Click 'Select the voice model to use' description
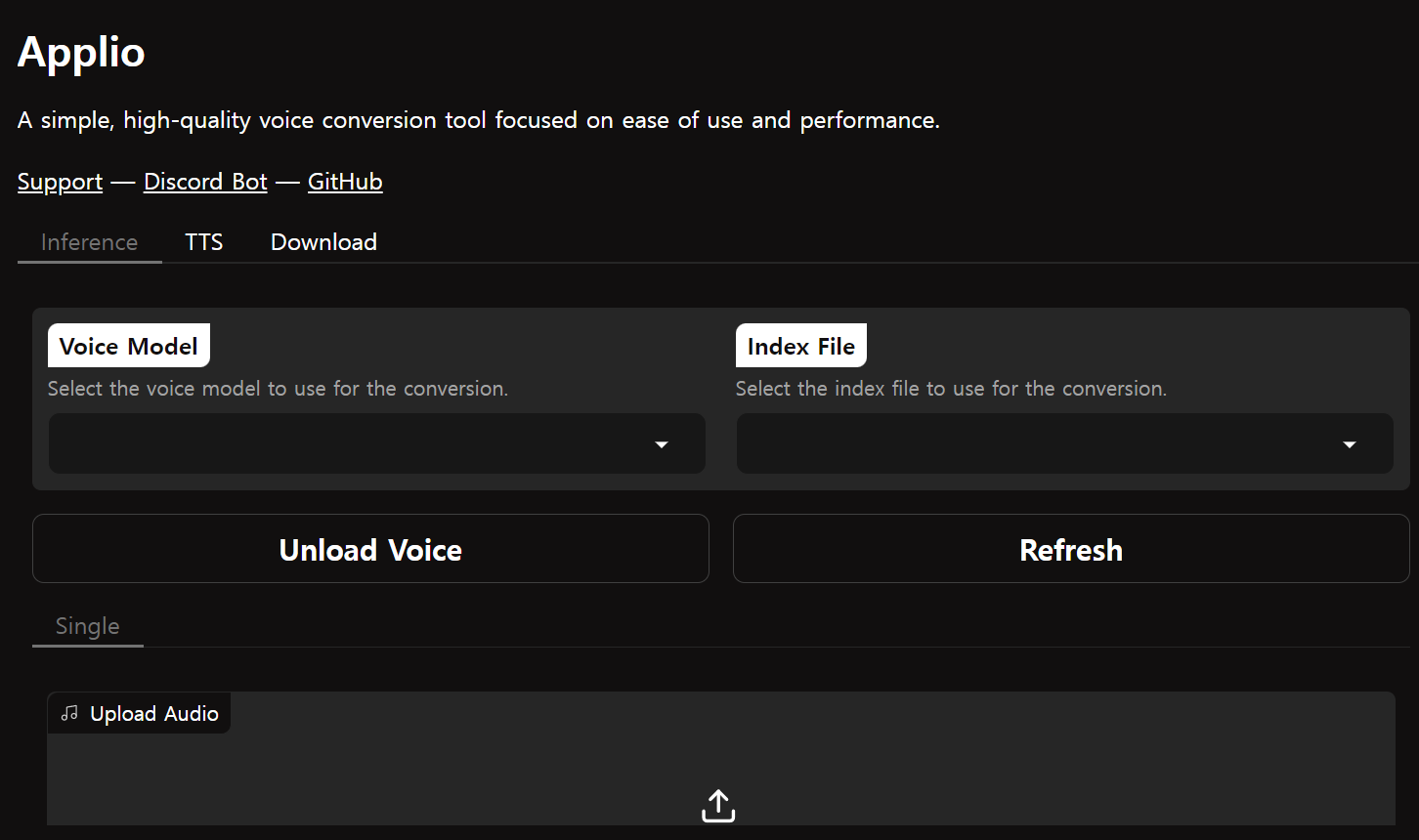The height and width of the screenshot is (840, 1419). 278,389
